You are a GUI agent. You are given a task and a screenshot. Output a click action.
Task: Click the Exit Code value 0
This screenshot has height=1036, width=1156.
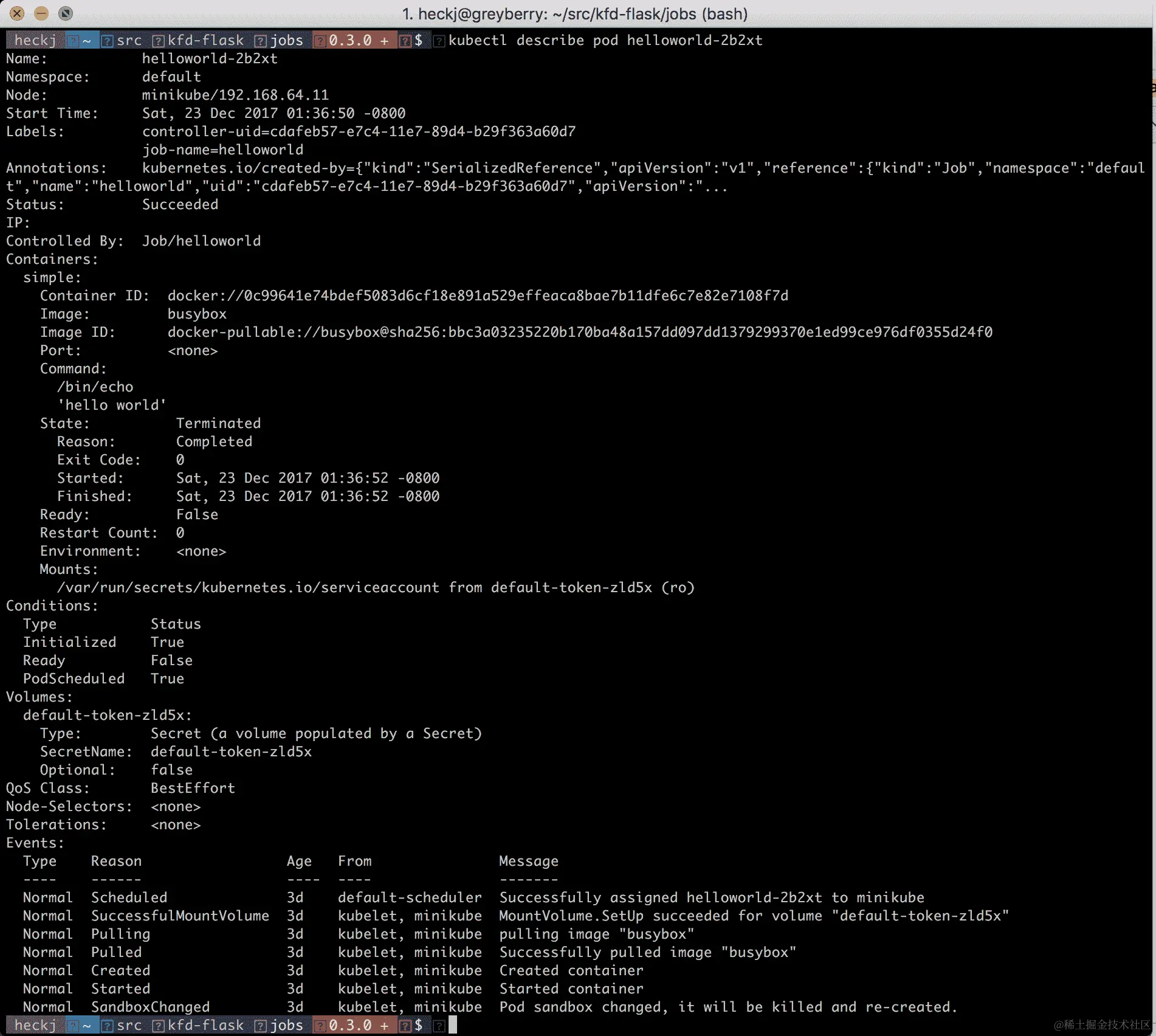(x=180, y=460)
